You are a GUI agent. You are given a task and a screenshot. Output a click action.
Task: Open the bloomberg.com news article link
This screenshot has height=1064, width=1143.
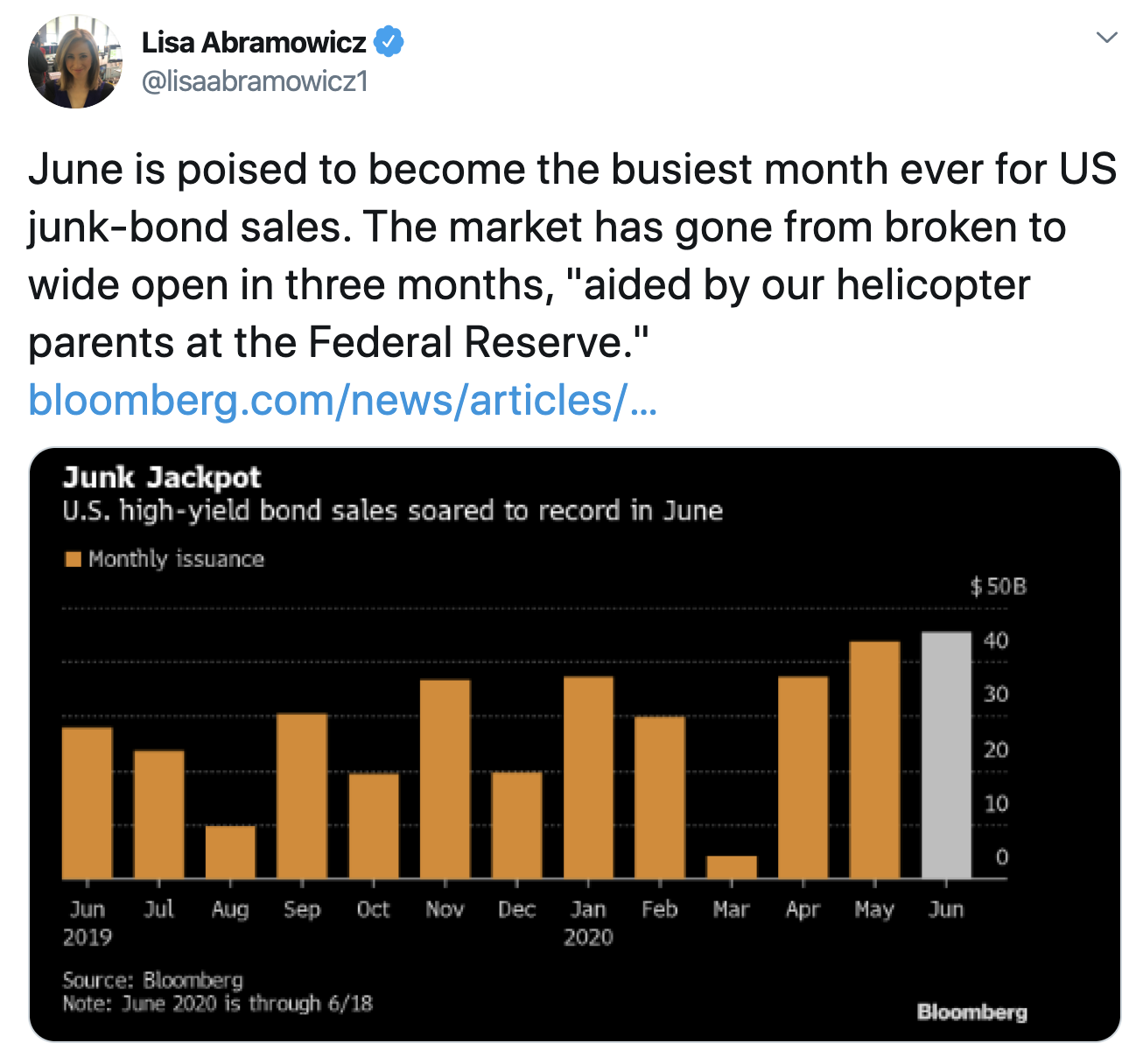(x=342, y=400)
